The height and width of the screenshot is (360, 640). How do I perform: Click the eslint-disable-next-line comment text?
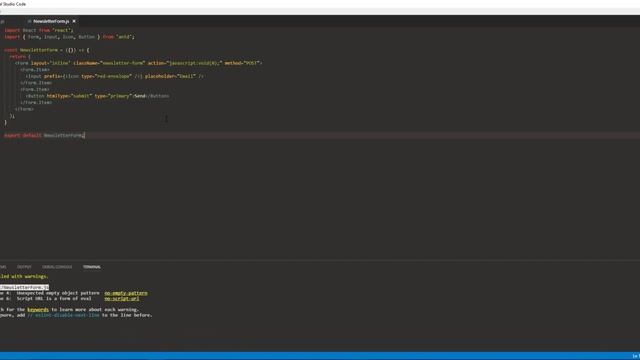click(63, 315)
